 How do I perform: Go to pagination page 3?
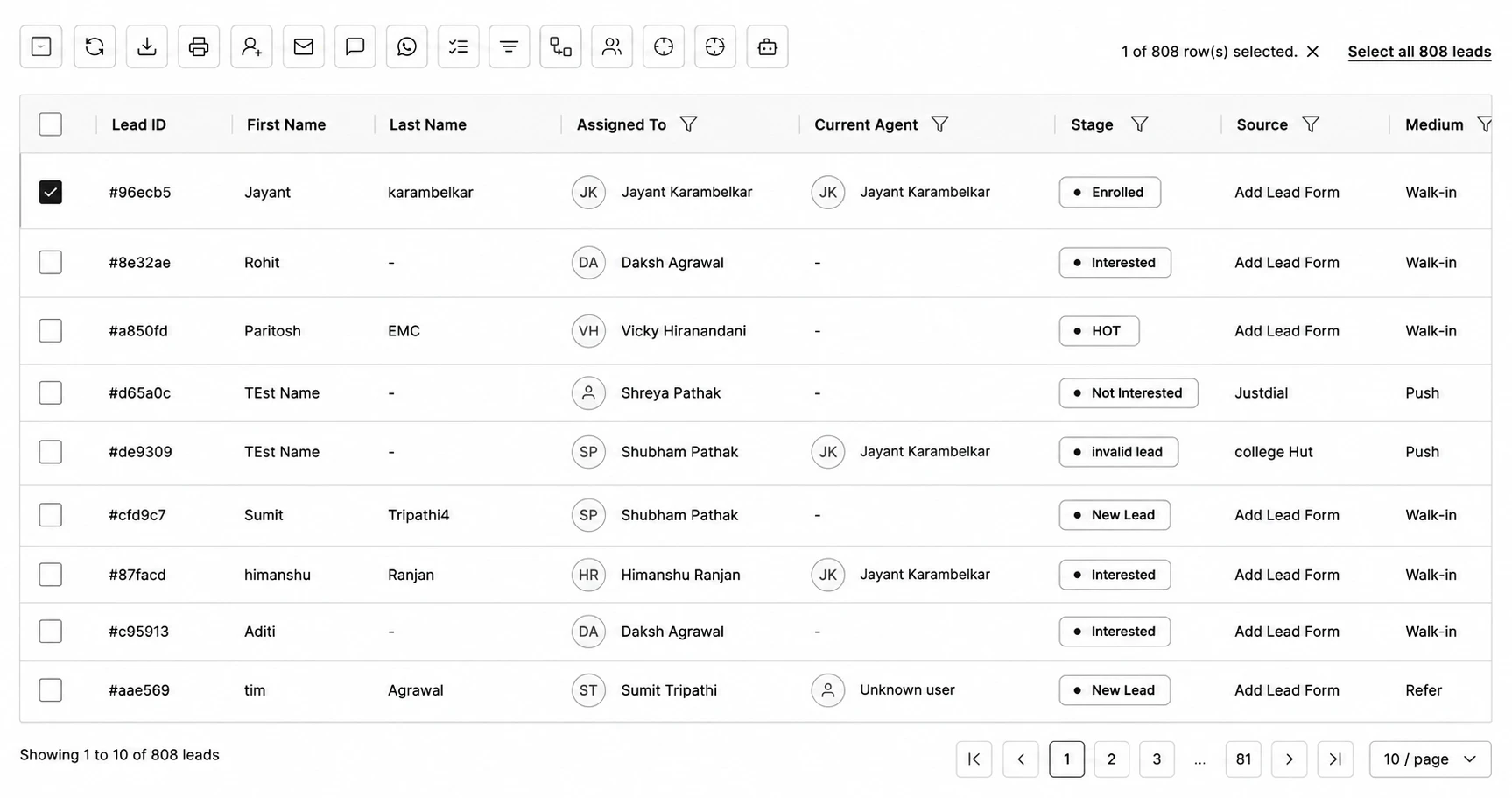click(x=1157, y=759)
